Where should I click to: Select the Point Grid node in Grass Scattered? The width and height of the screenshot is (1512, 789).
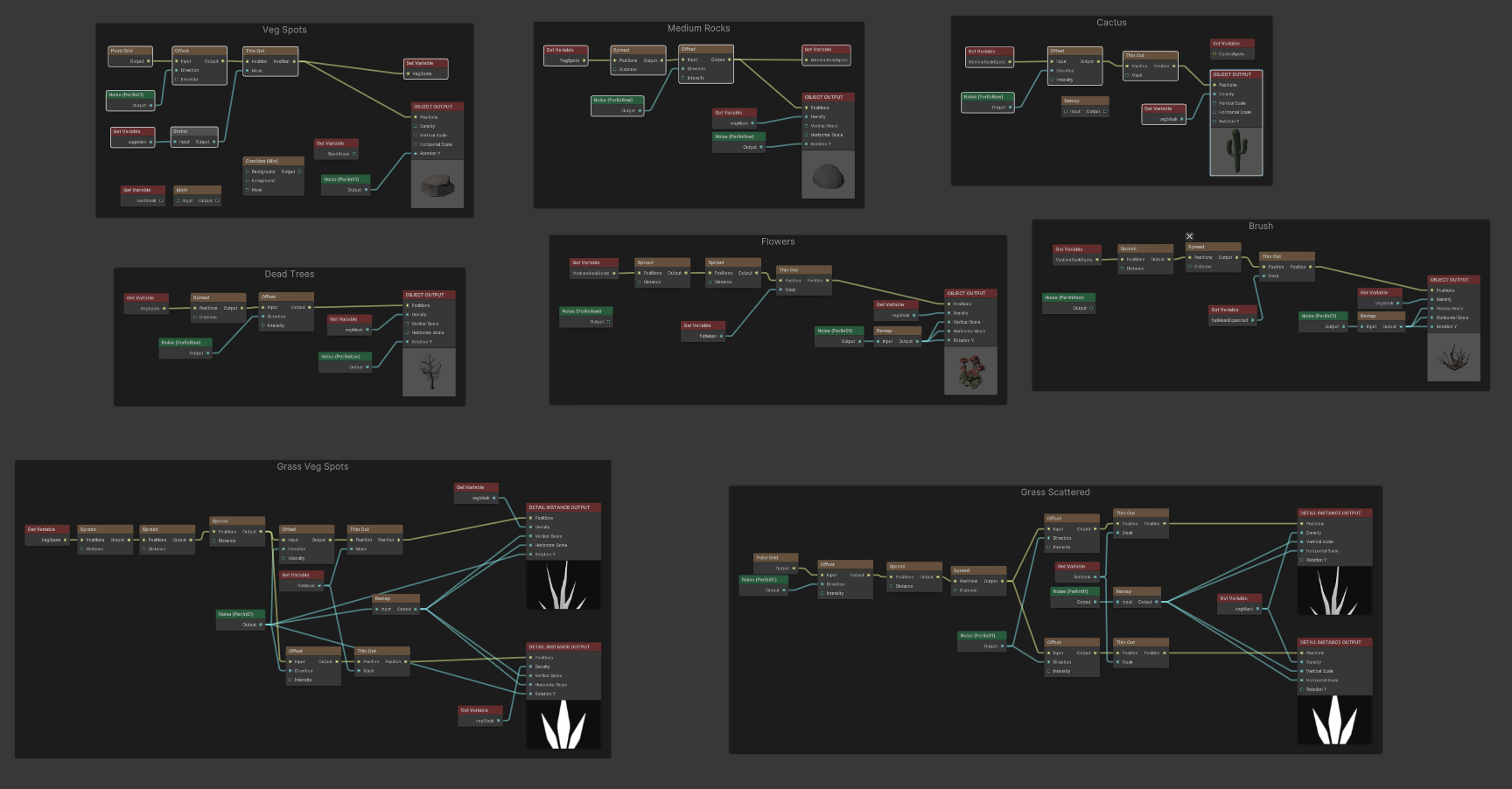click(x=776, y=562)
